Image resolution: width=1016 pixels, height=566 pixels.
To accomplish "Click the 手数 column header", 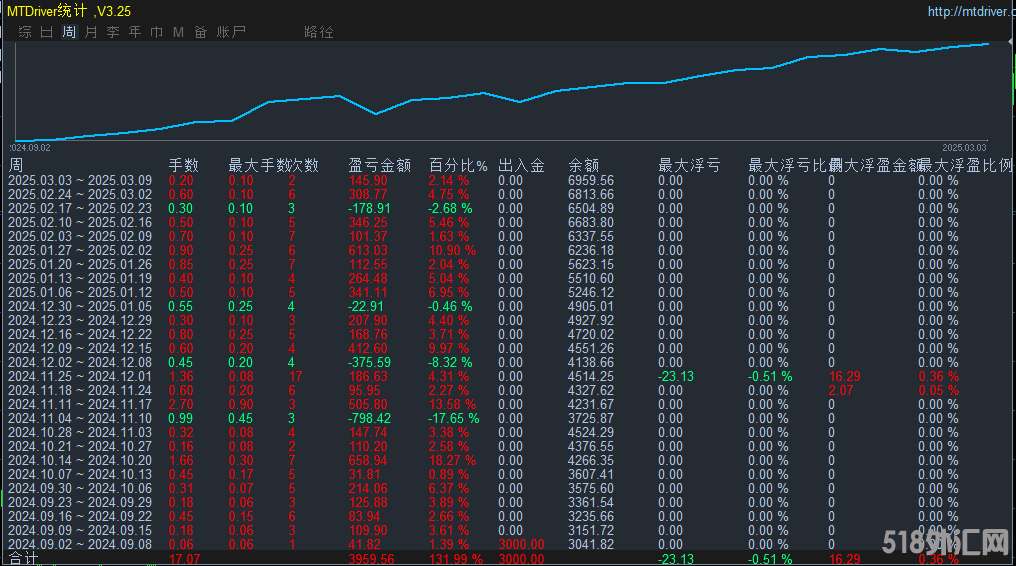I will (x=183, y=165).
